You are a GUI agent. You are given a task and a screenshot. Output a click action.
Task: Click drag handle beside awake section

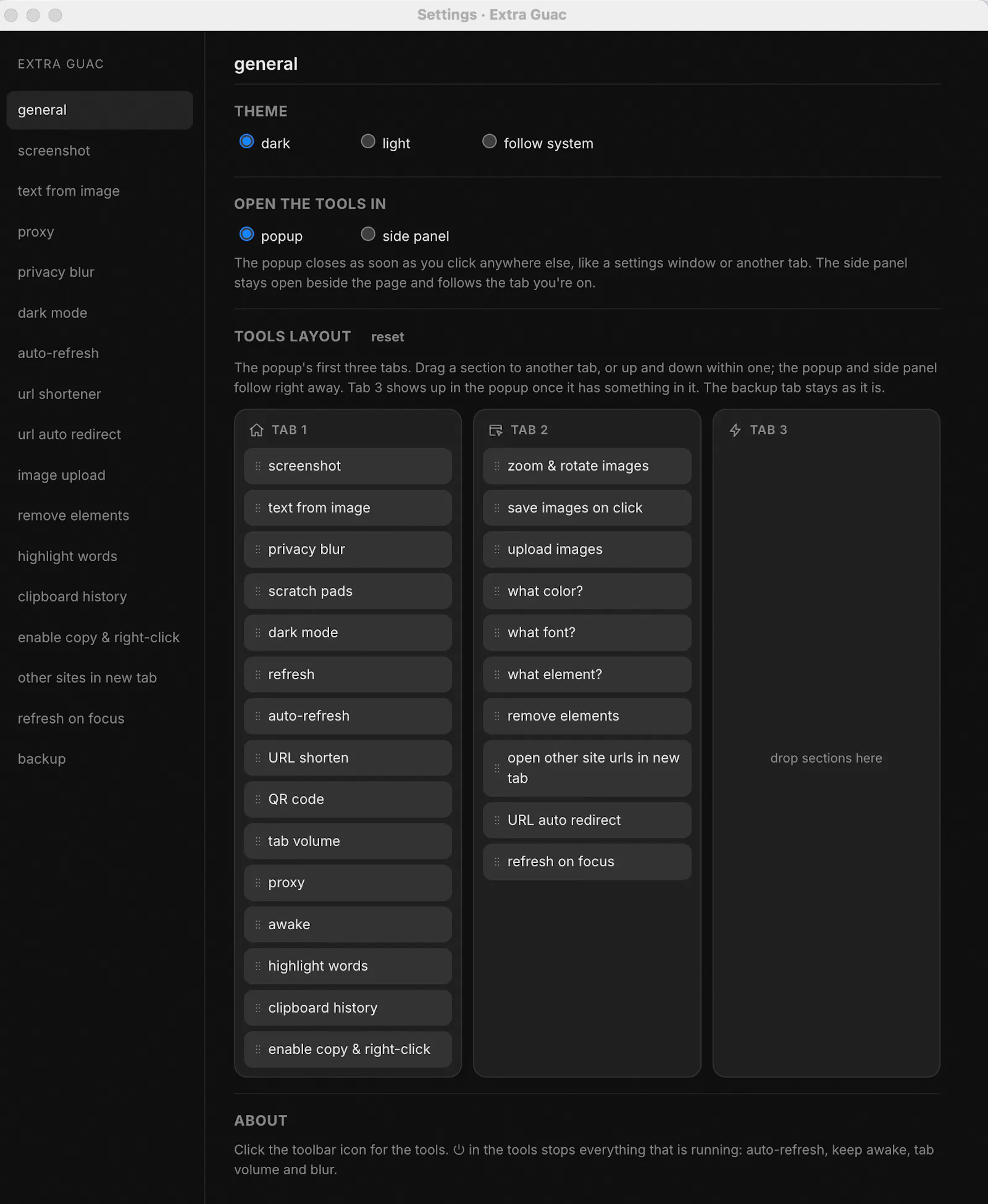(258, 925)
